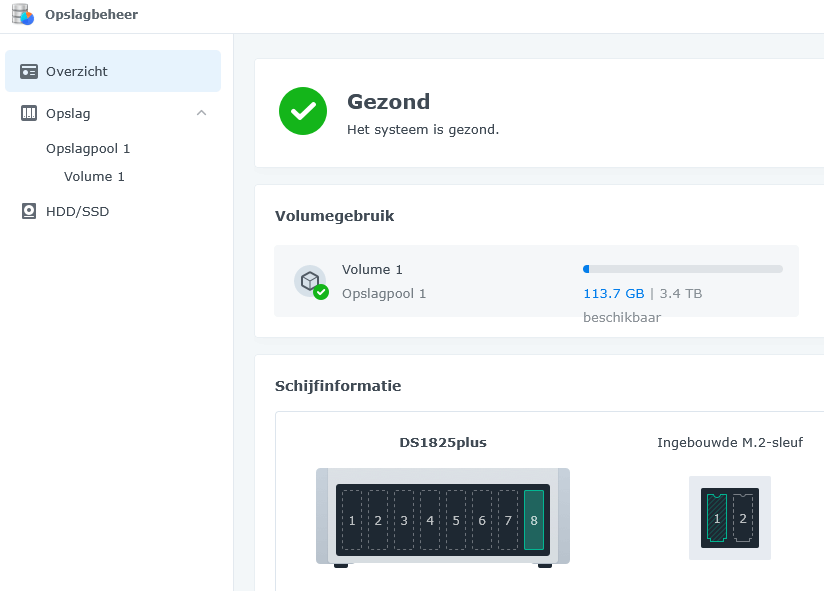Click the Volume 1 label in Volumegebruik

(x=372, y=269)
